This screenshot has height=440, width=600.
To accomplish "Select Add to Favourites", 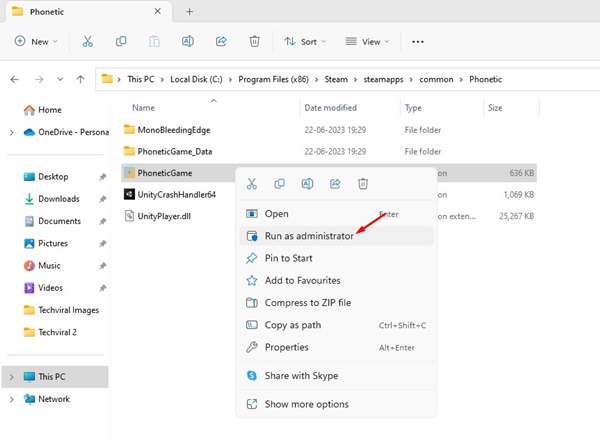I will tap(336, 280).
